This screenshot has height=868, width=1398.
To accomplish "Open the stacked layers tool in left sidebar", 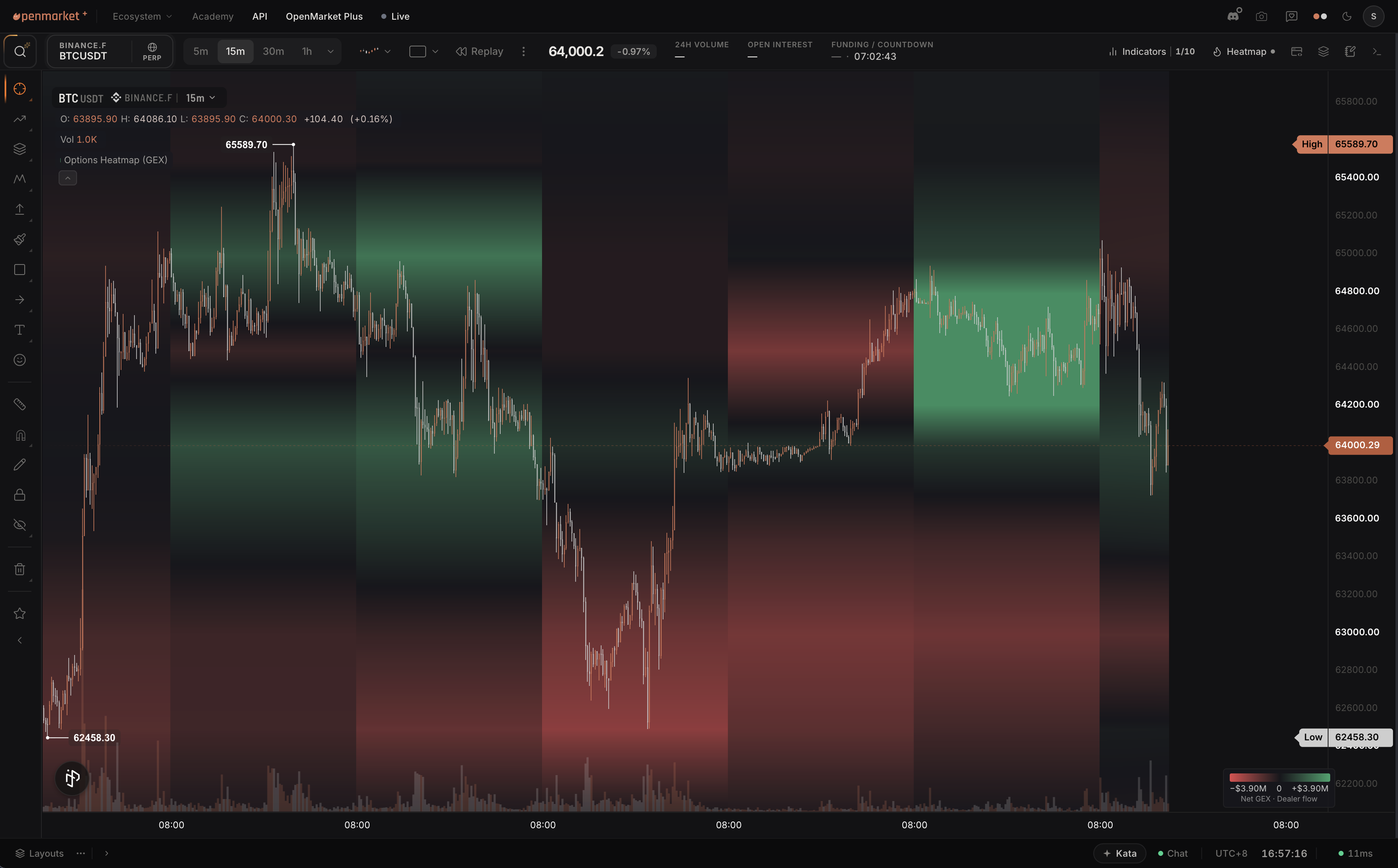I will click(20, 149).
